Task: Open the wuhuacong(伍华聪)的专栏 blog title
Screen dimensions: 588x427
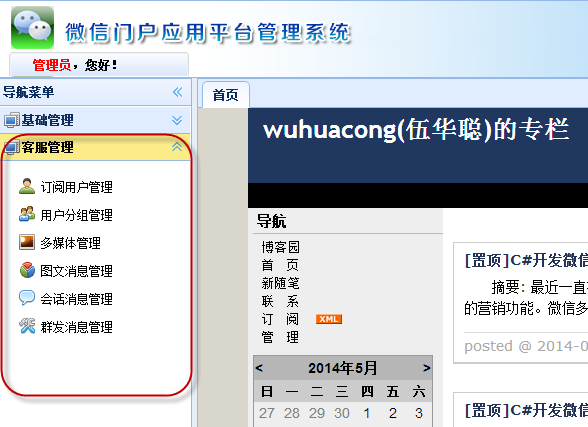Action: (x=416, y=130)
